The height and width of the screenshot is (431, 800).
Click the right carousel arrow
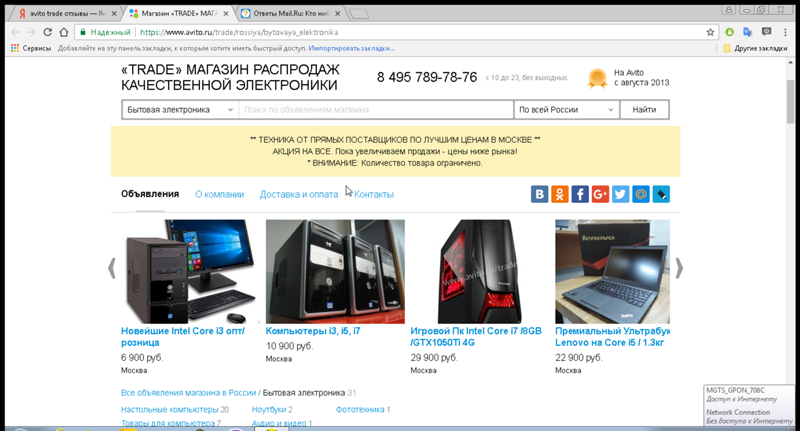tap(679, 268)
